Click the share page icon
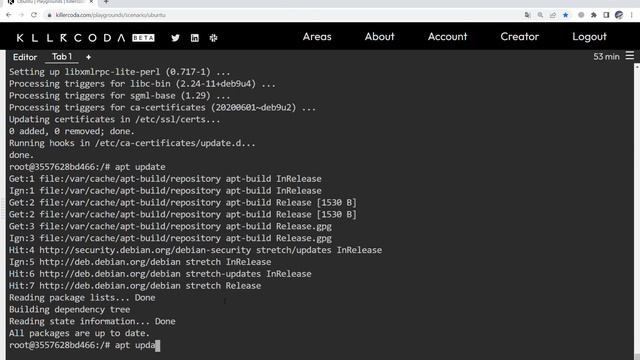640x360 pixels. [x=553, y=15]
